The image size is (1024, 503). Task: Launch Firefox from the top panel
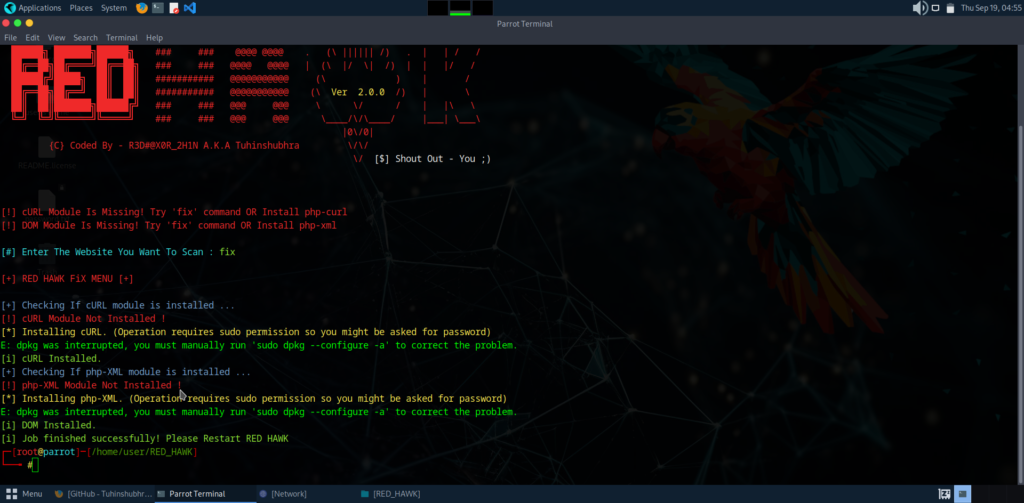tap(142, 8)
